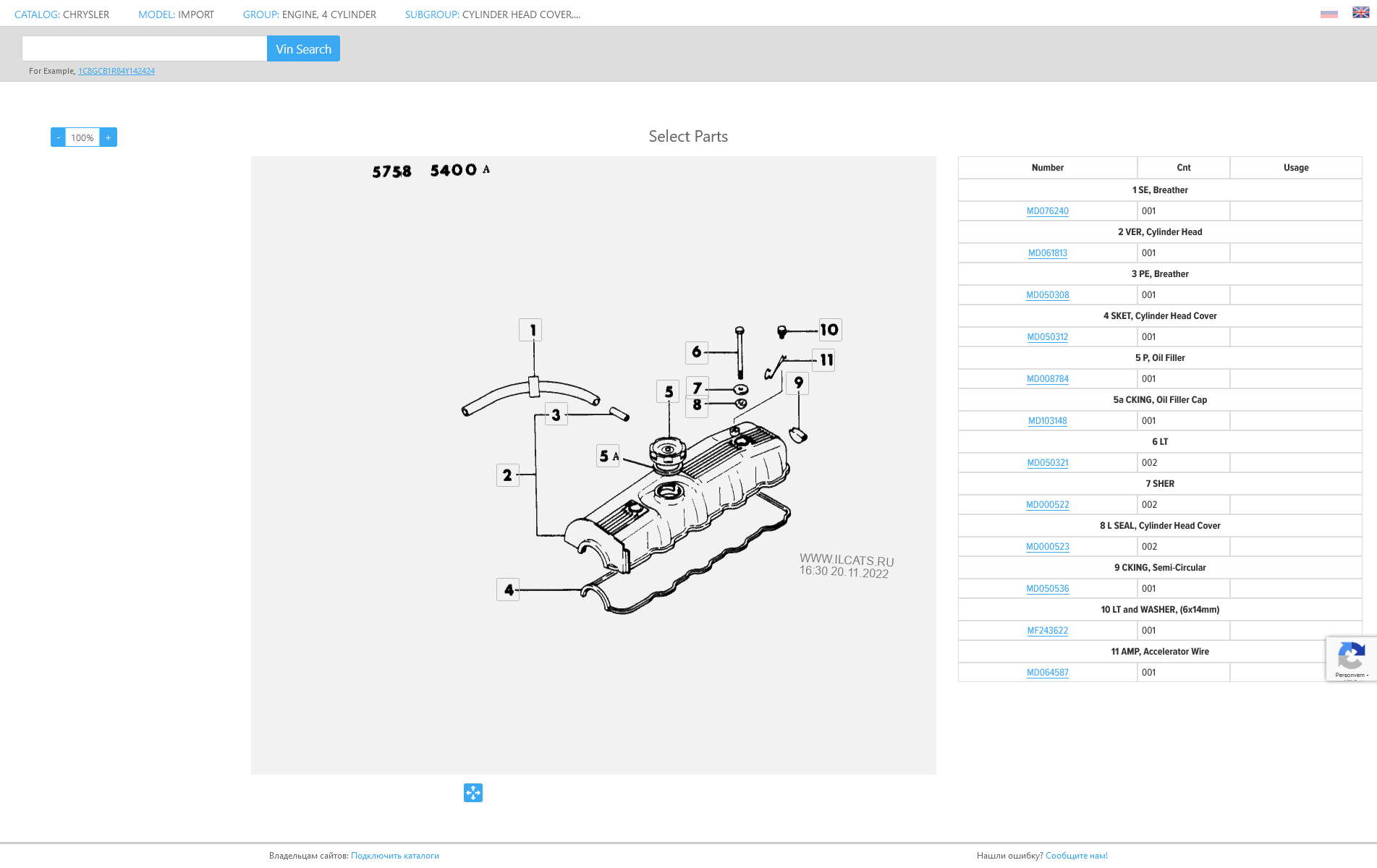Open part number MD076240
1377x868 pixels.
point(1047,211)
